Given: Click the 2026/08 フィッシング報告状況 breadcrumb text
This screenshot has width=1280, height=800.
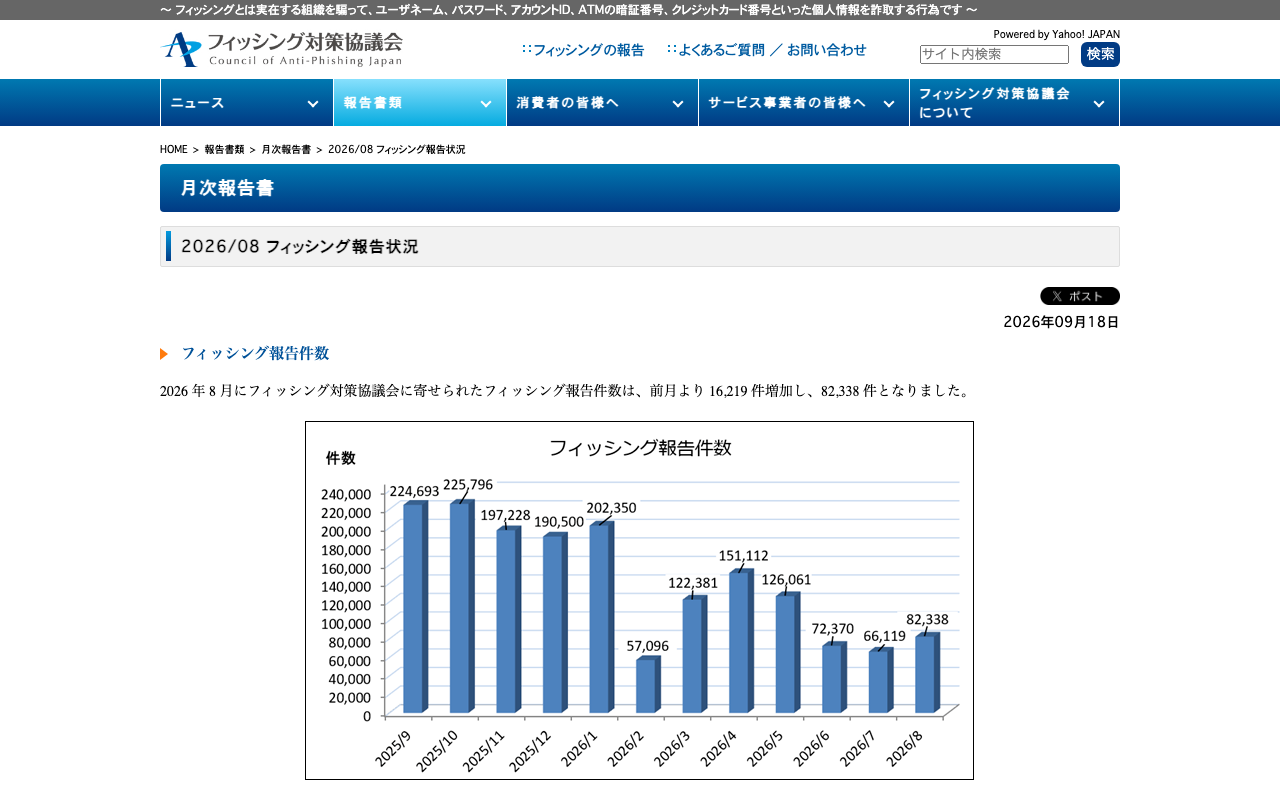Looking at the screenshot, I should tap(397, 149).
